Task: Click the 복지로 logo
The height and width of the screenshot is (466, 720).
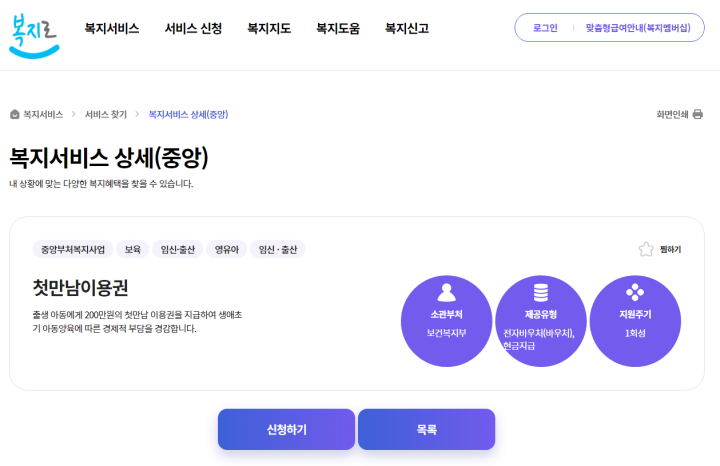Action: tap(34, 35)
